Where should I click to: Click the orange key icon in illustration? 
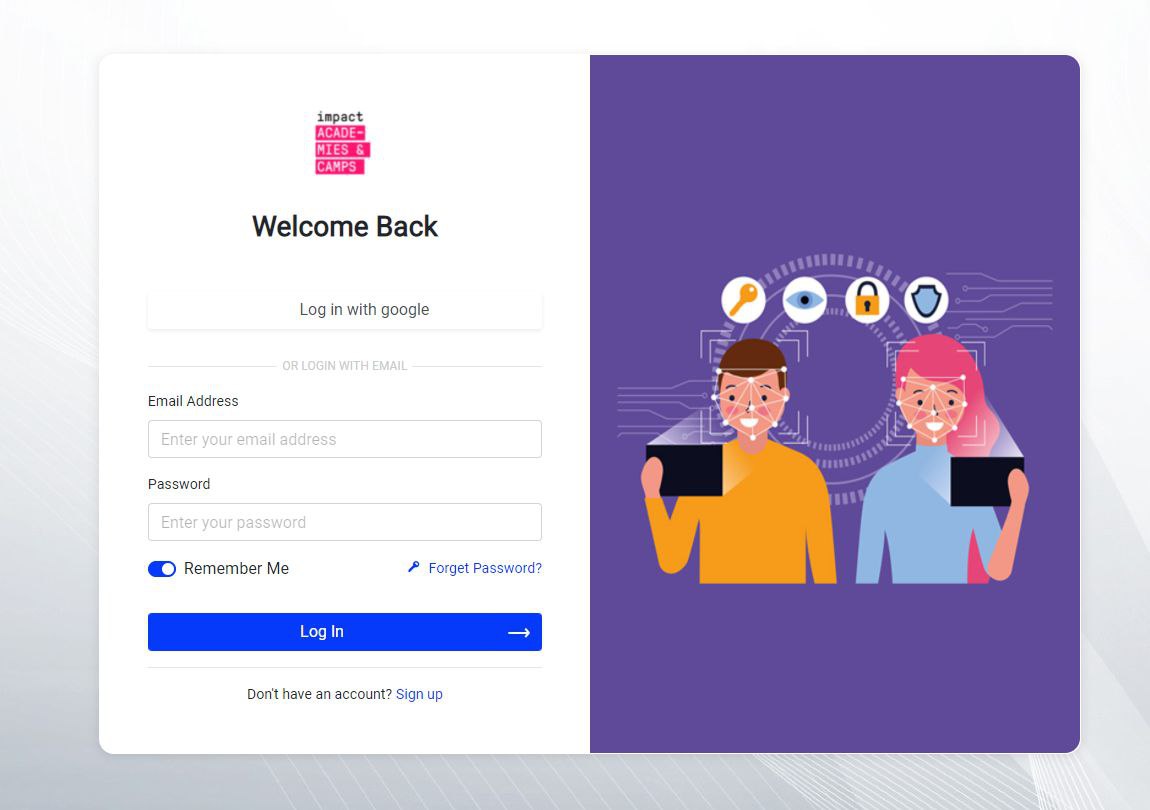(x=744, y=299)
